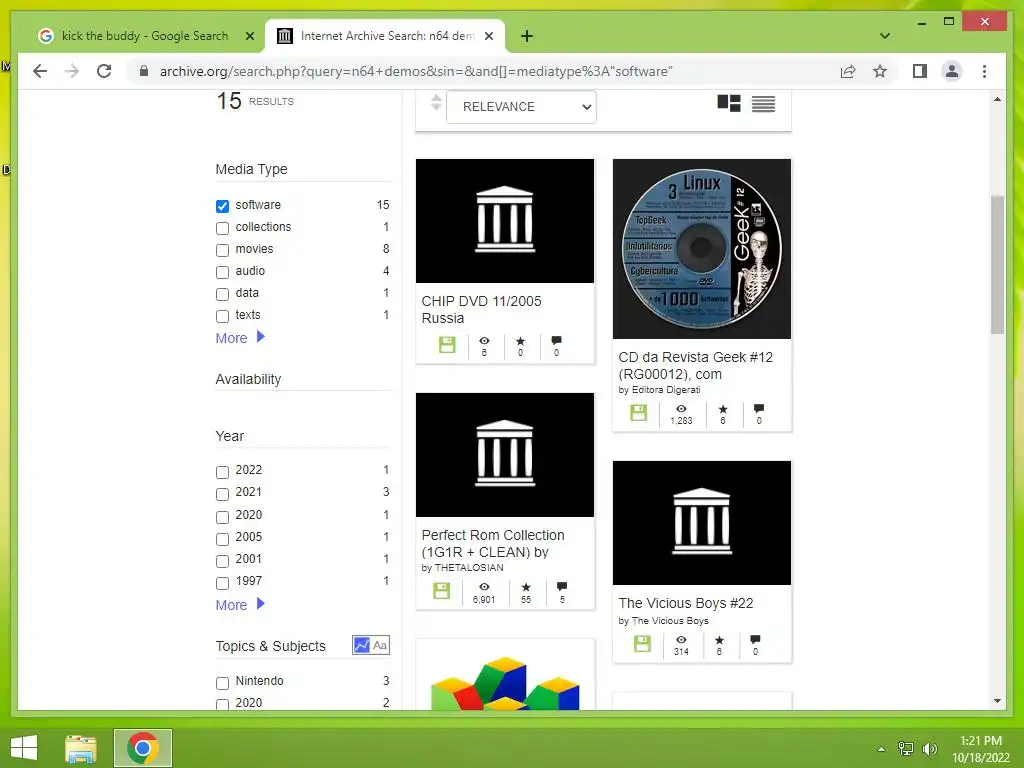Open File Explorer from the taskbar
This screenshot has width=1024, height=768.
tap(81, 748)
